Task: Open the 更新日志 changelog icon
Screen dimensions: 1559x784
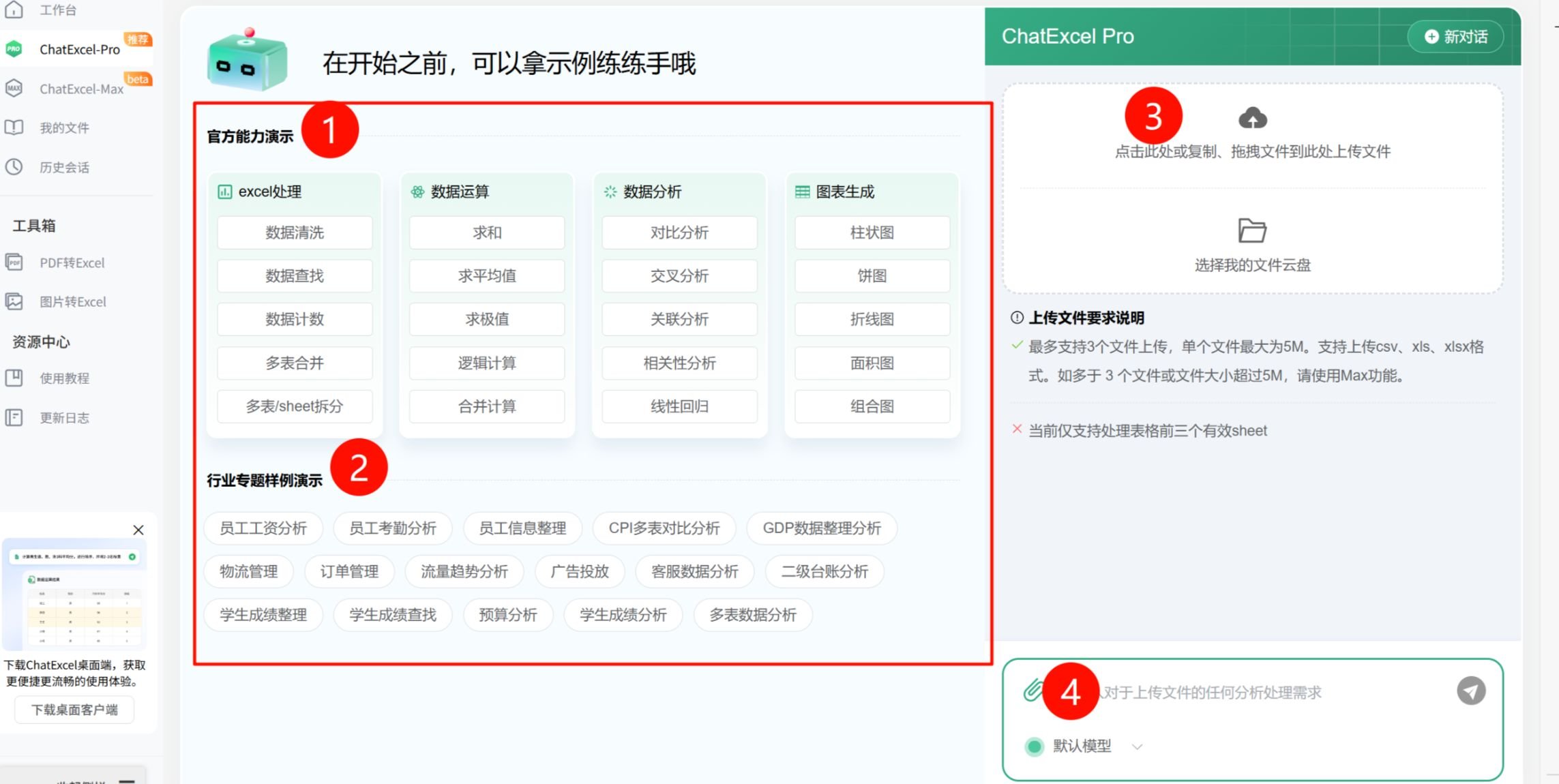Action: click(14, 417)
